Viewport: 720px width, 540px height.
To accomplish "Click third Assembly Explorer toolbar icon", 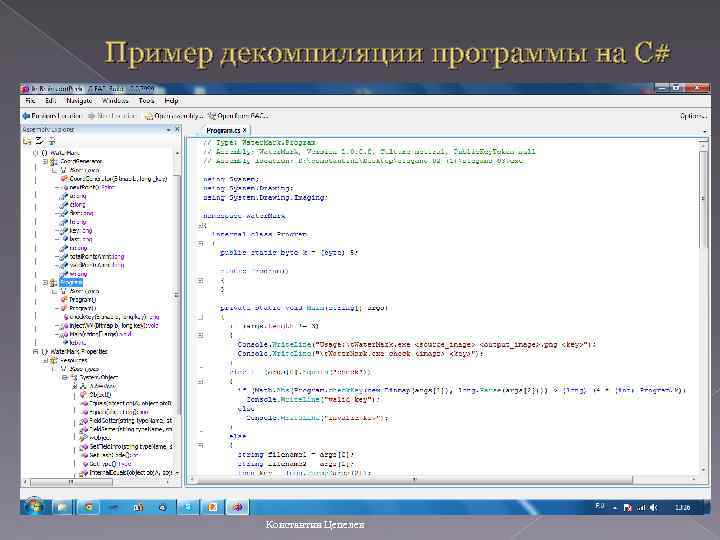I will point(52,141).
